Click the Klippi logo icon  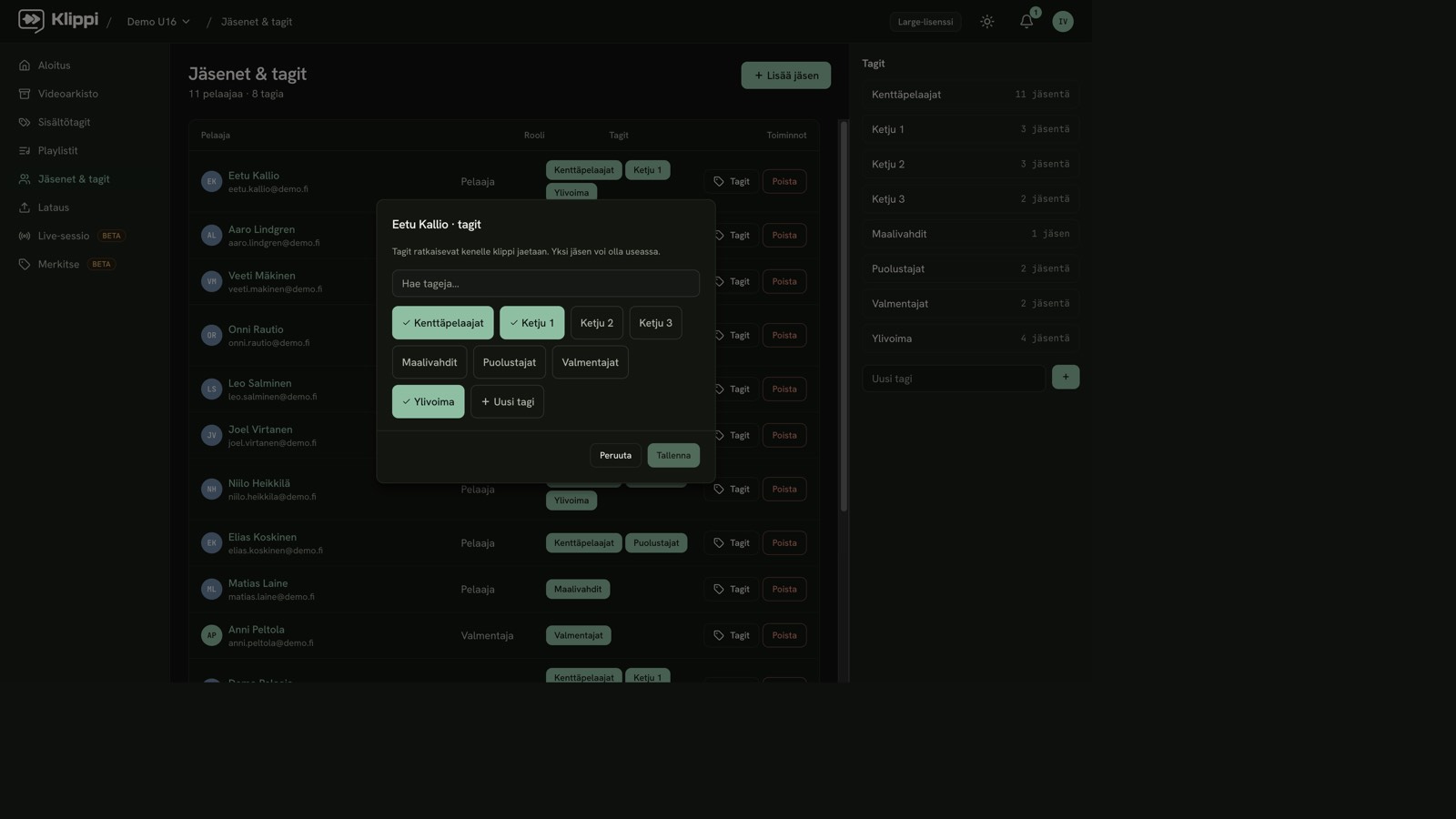(x=31, y=20)
